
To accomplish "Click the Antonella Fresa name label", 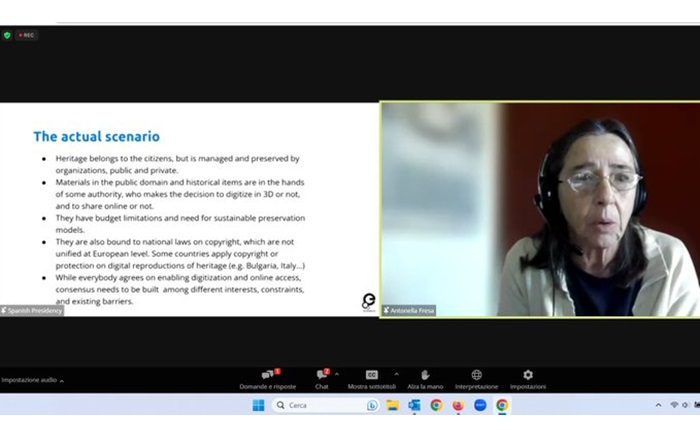I will point(409,310).
